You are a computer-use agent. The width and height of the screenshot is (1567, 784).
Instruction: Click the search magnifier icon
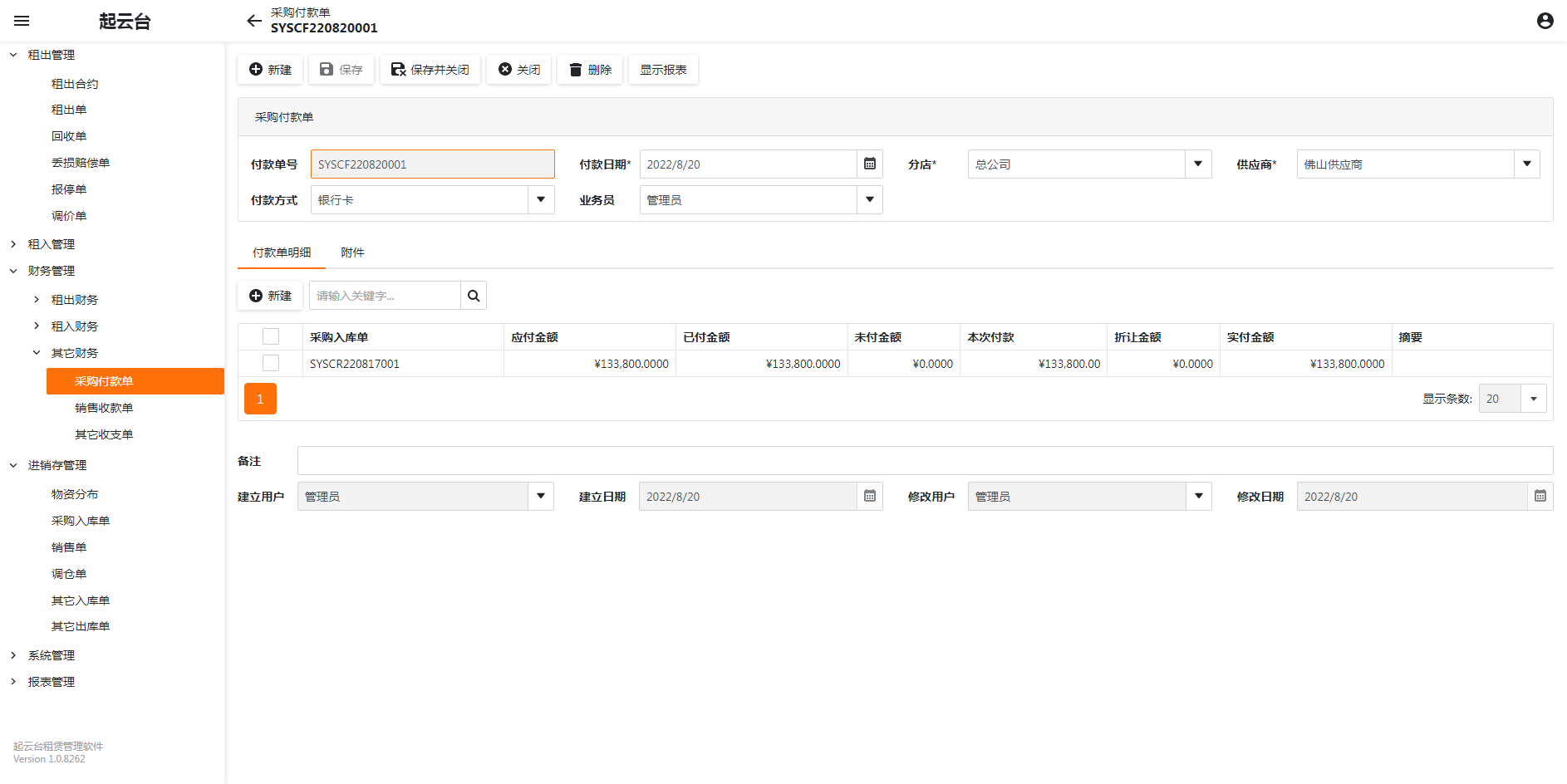tap(474, 296)
